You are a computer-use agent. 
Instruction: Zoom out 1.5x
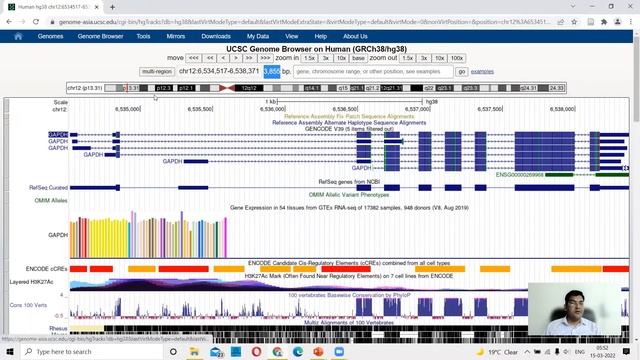click(x=407, y=58)
